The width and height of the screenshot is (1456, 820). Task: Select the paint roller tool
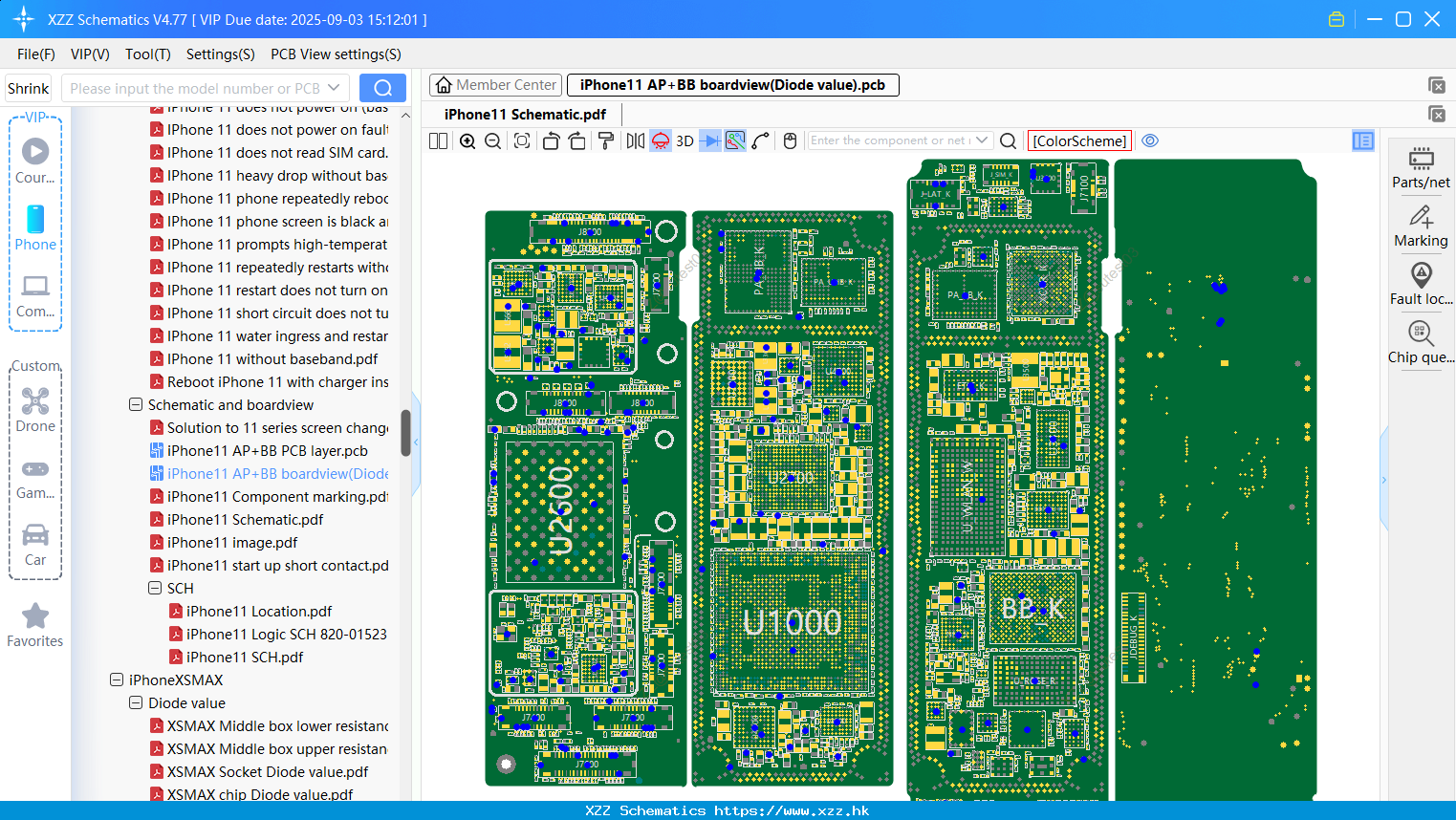click(606, 140)
